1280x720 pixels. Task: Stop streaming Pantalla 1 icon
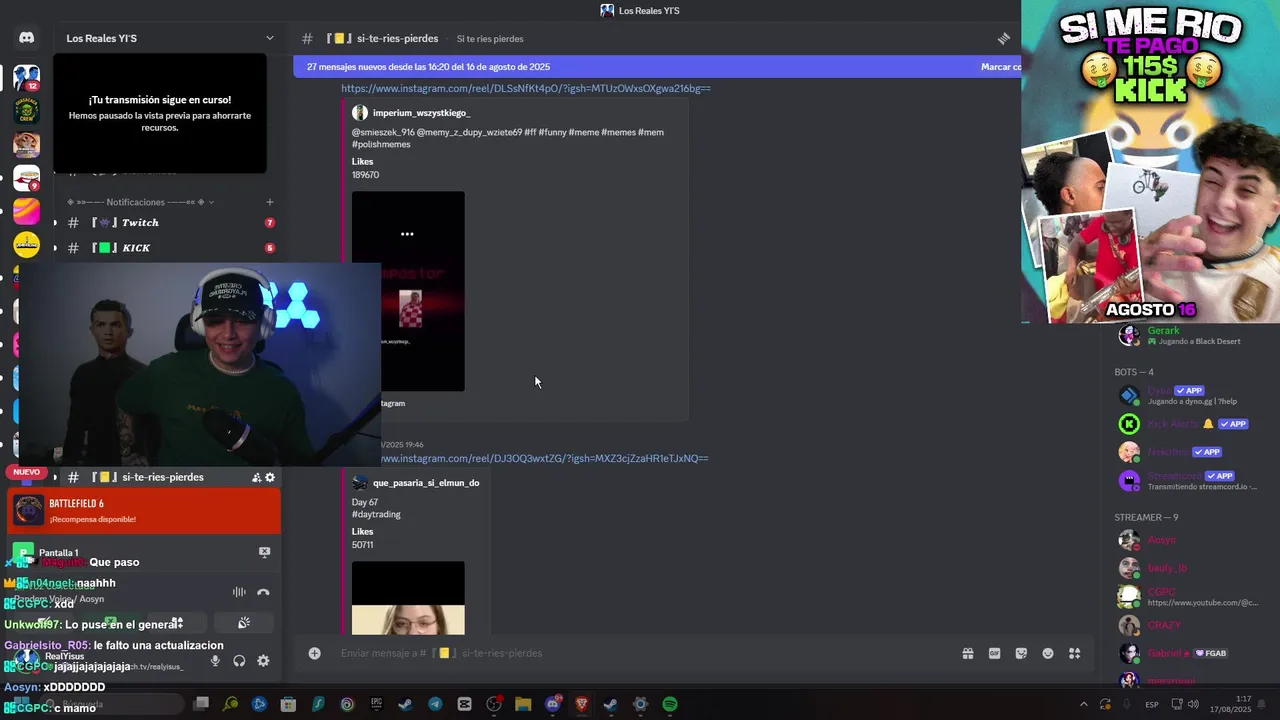(x=264, y=552)
